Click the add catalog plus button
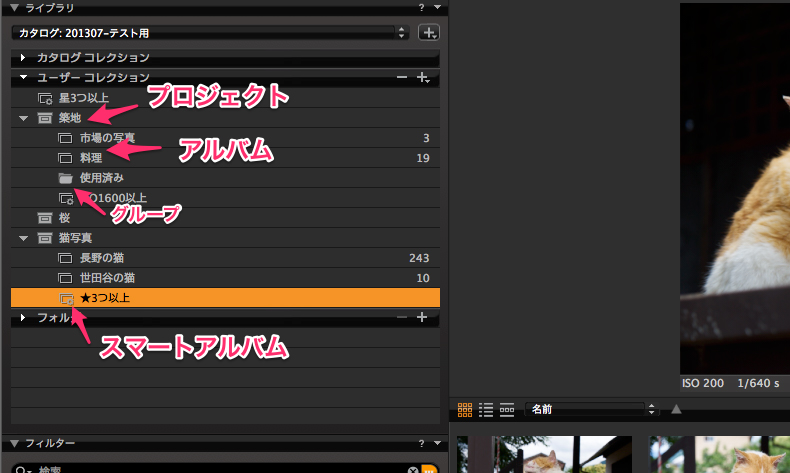The width and height of the screenshot is (790, 473). [428, 33]
